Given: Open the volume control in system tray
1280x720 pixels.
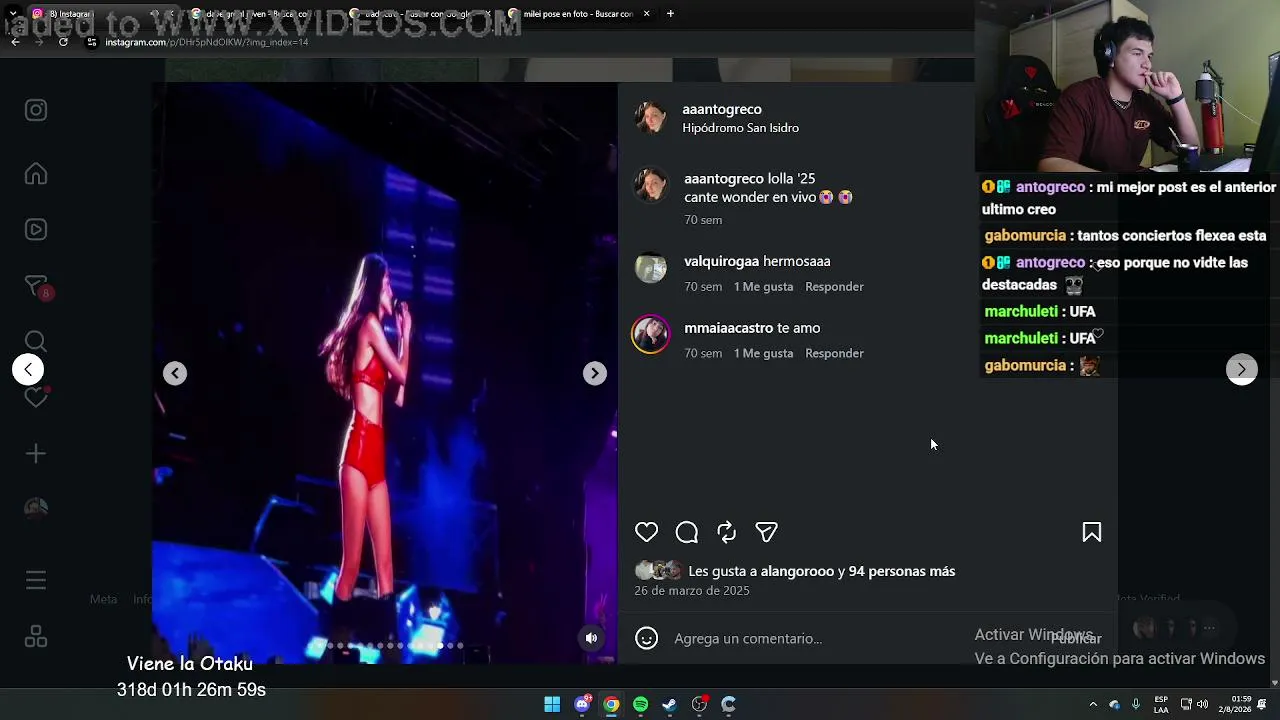Looking at the screenshot, I should pyautogui.click(x=1202, y=705).
